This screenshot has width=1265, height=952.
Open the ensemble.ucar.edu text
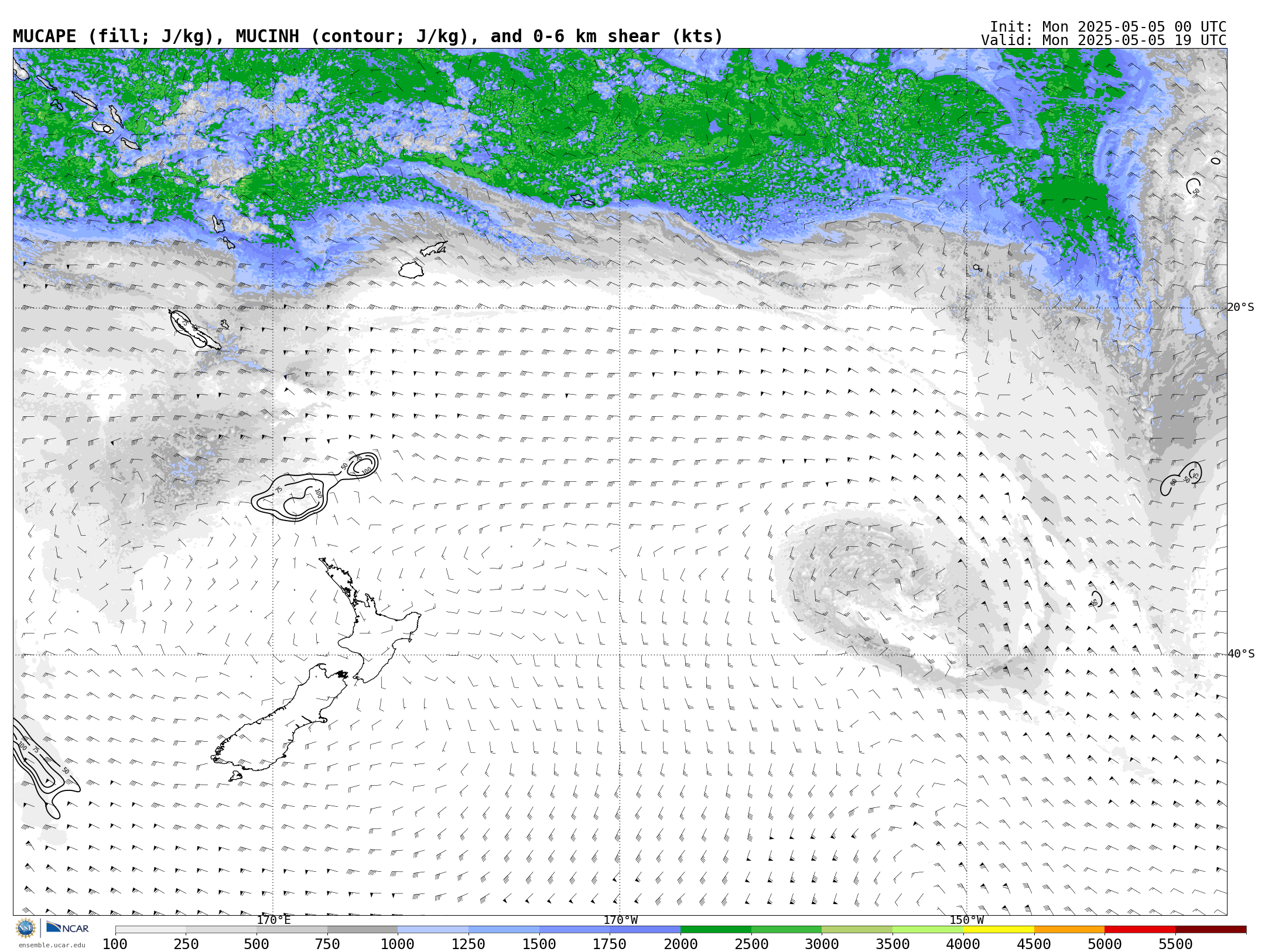coord(52,945)
